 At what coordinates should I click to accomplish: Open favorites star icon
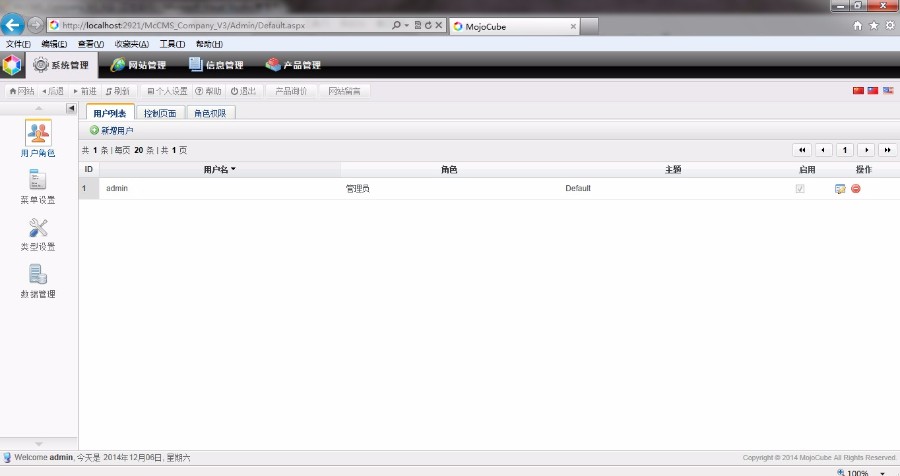click(874, 25)
